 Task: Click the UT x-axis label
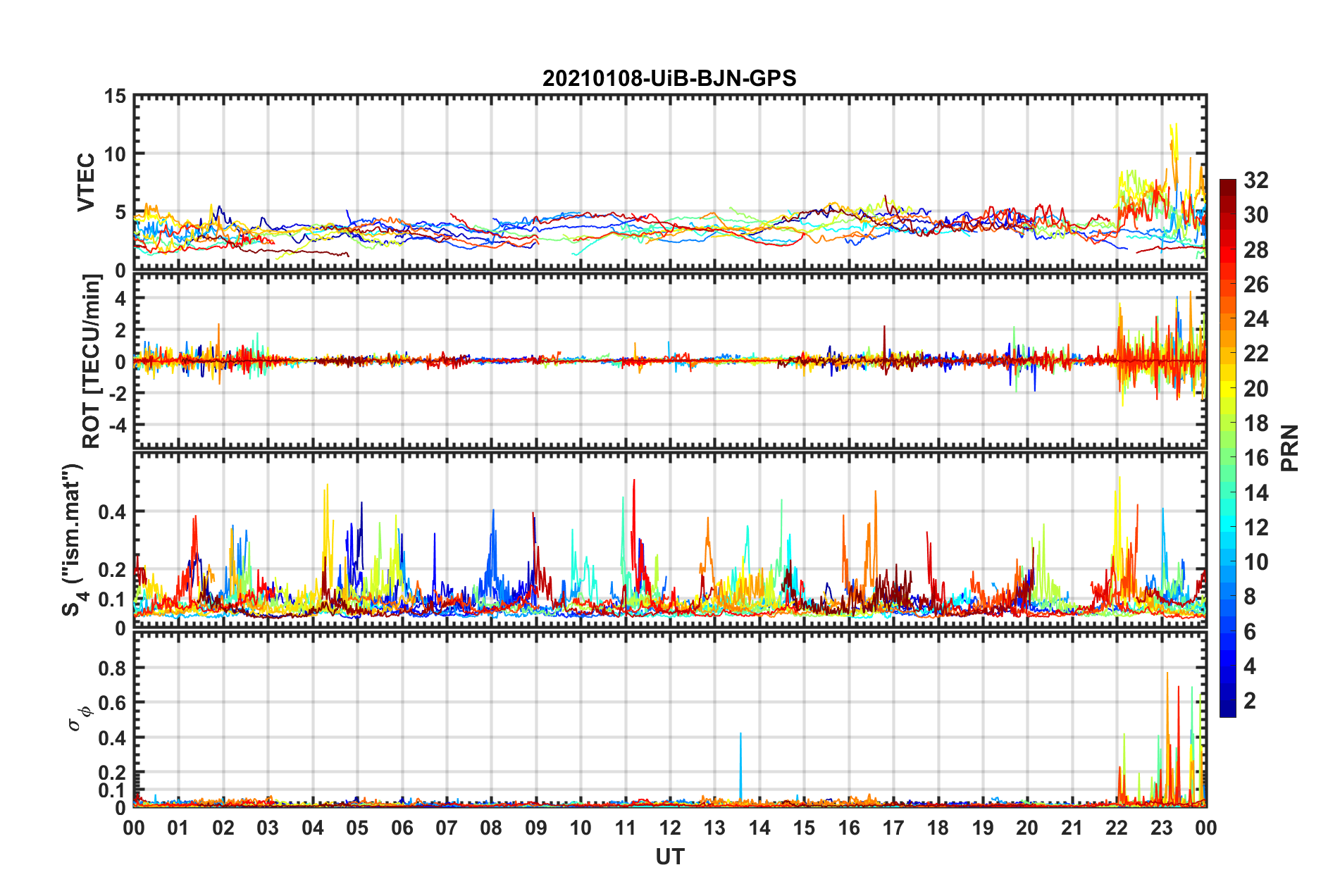tap(669, 857)
